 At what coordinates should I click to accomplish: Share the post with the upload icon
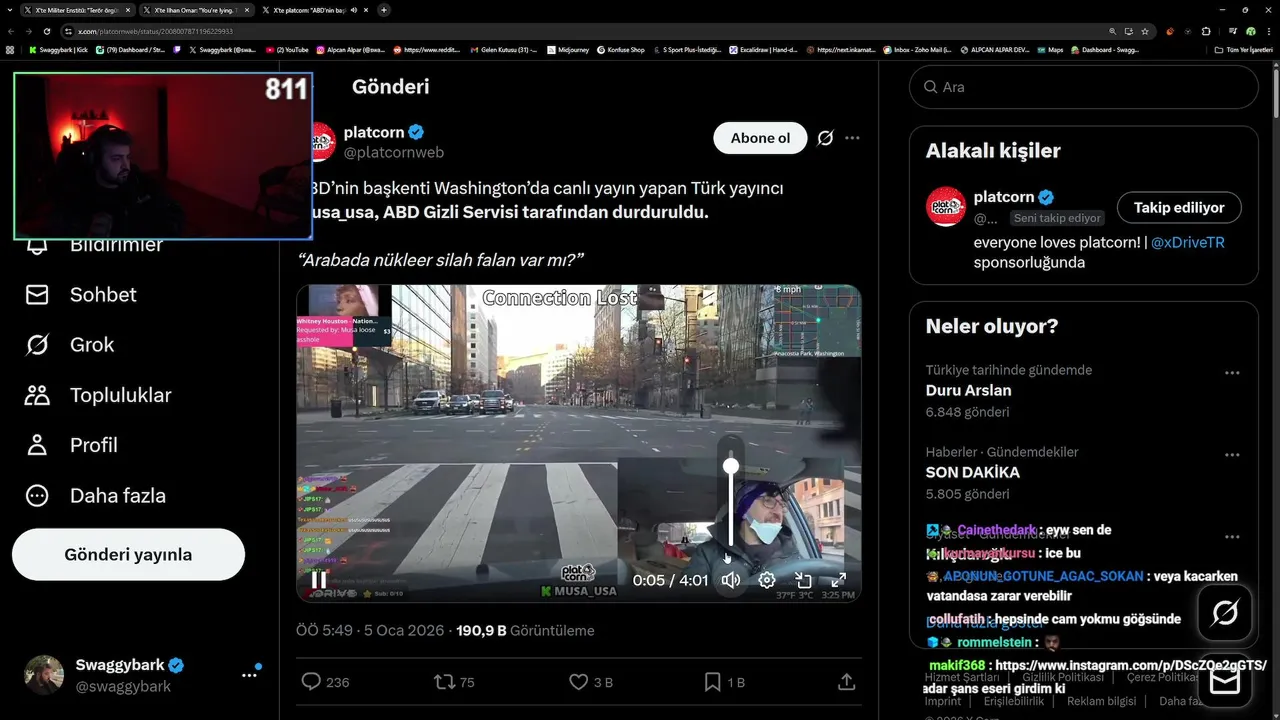(x=846, y=682)
